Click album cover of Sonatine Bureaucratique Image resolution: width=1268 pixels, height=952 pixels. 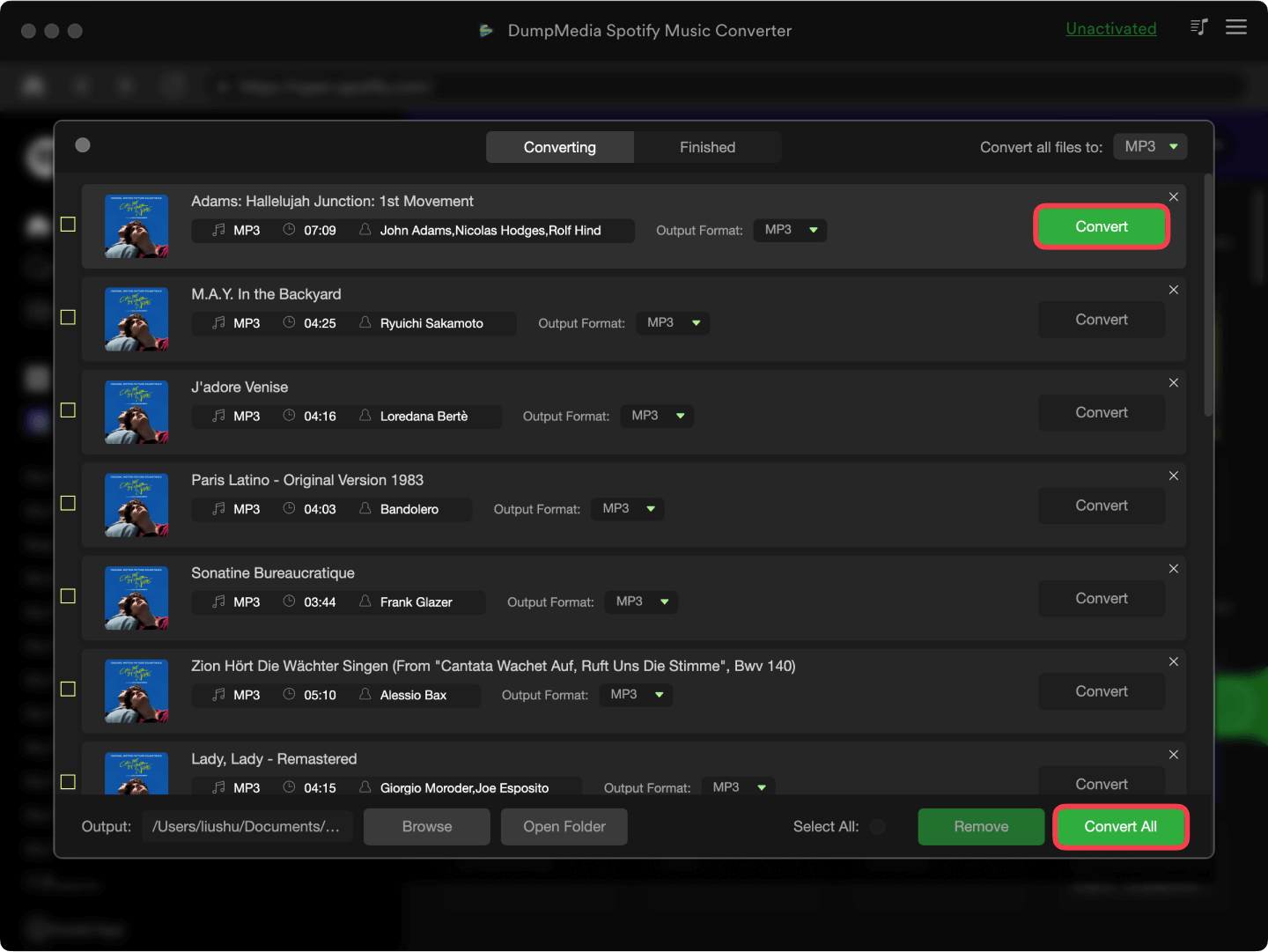[x=136, y=598]
